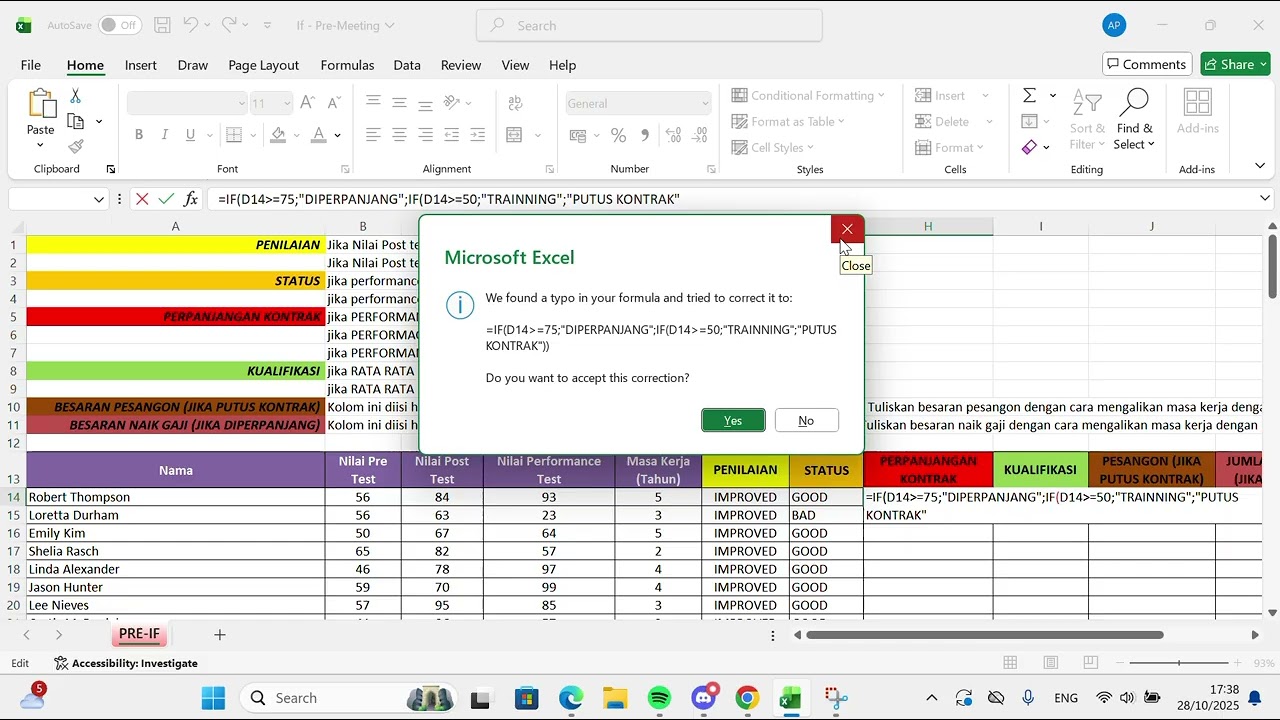The image size is (1280, 720).
Task: Click Accessibility: Investigate status
Action: point(126,663)
